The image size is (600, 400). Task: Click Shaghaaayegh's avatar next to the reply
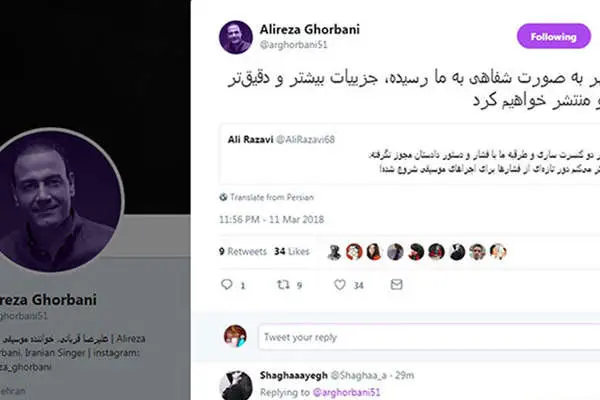[x=236, y=385]
